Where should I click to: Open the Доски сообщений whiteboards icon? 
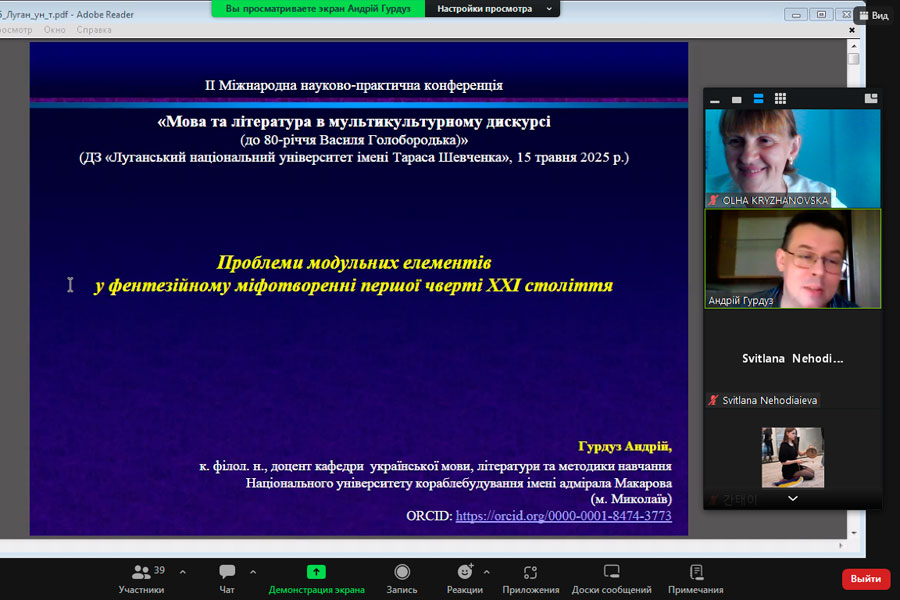pyautogui.click(x=611, y=571)
